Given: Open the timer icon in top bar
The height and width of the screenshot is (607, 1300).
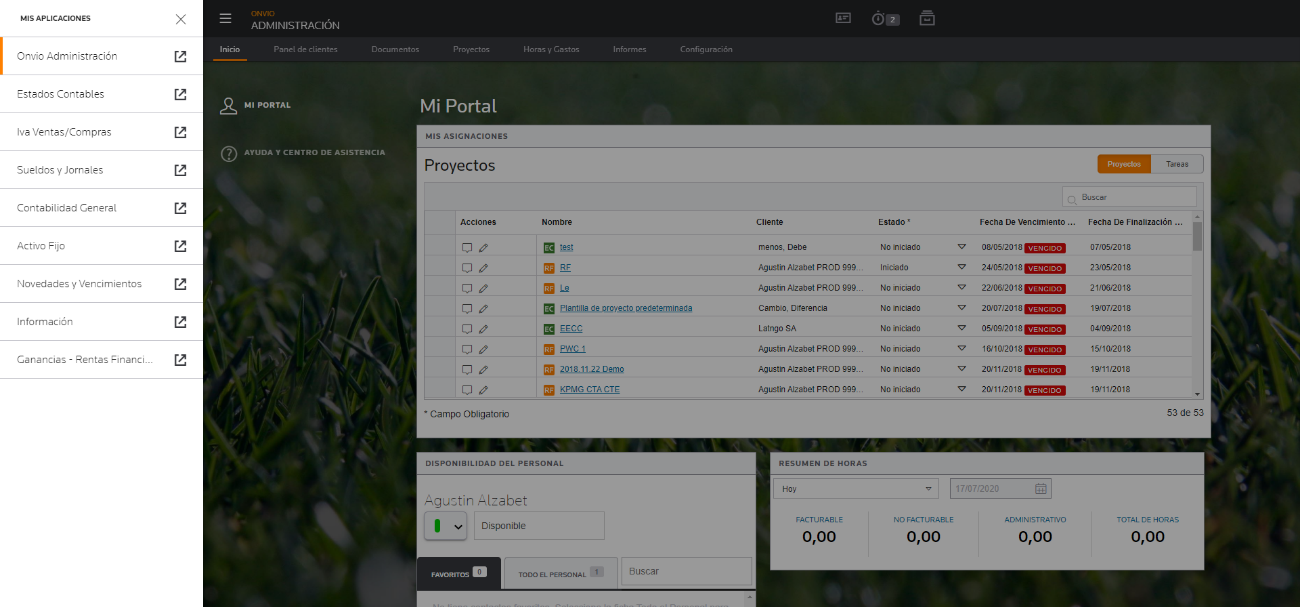Looking at the screenshot, I should (x=878, y=18).
